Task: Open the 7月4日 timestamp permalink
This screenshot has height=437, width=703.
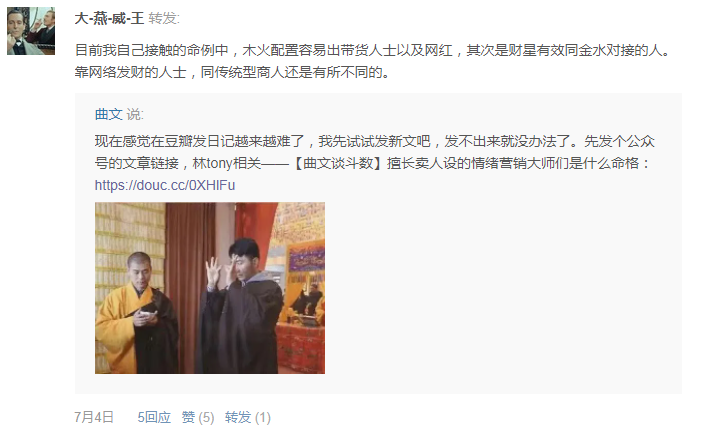Action: pos(94,417)
